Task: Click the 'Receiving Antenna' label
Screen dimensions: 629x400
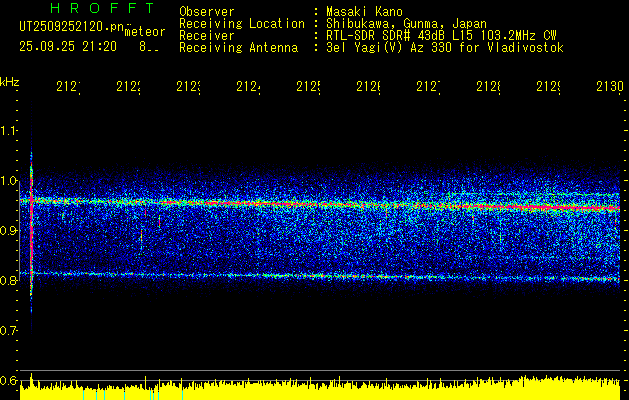Action: pos(238,48)
